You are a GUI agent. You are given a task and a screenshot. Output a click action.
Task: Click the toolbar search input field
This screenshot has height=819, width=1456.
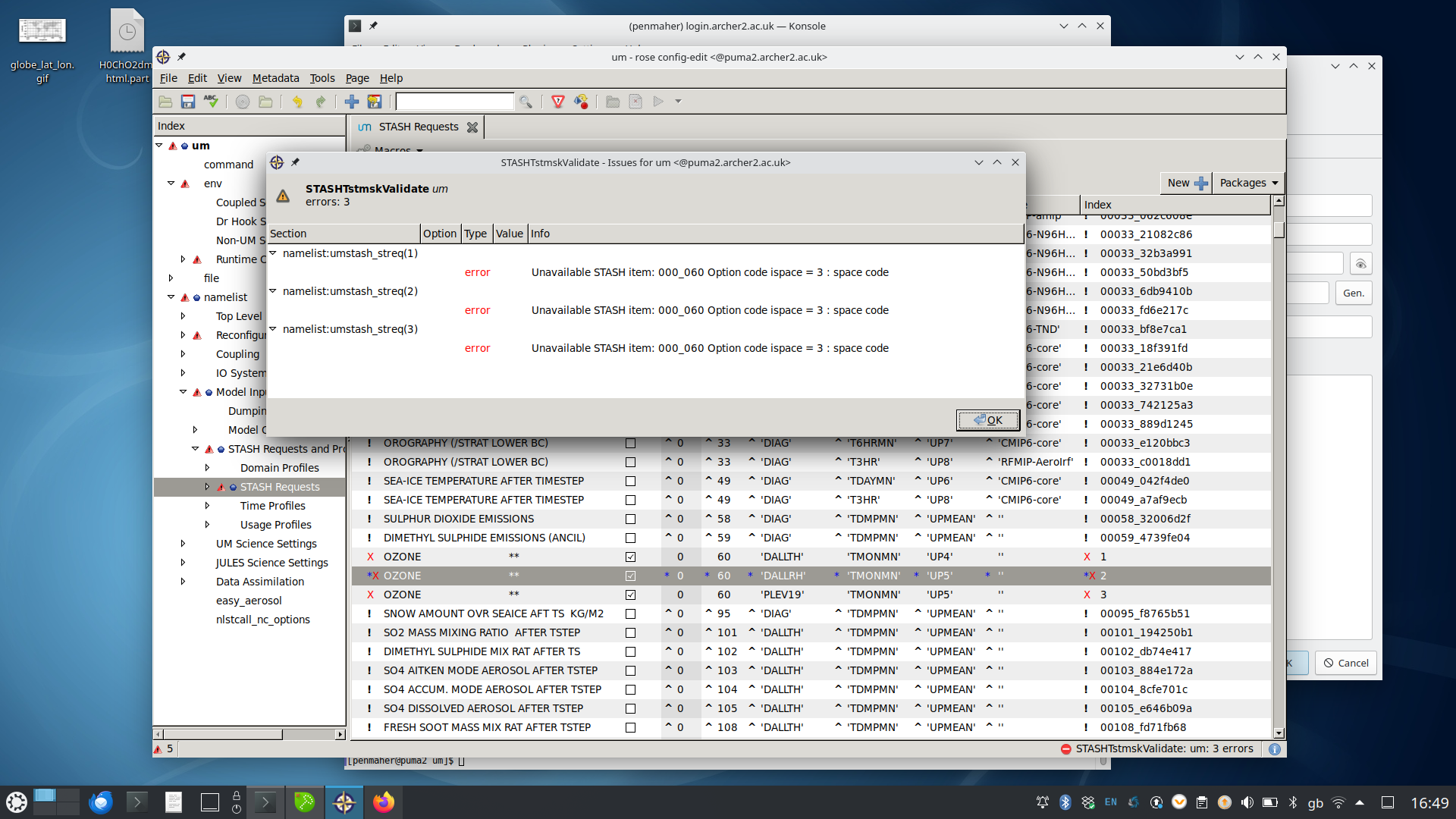coord(455,102)
